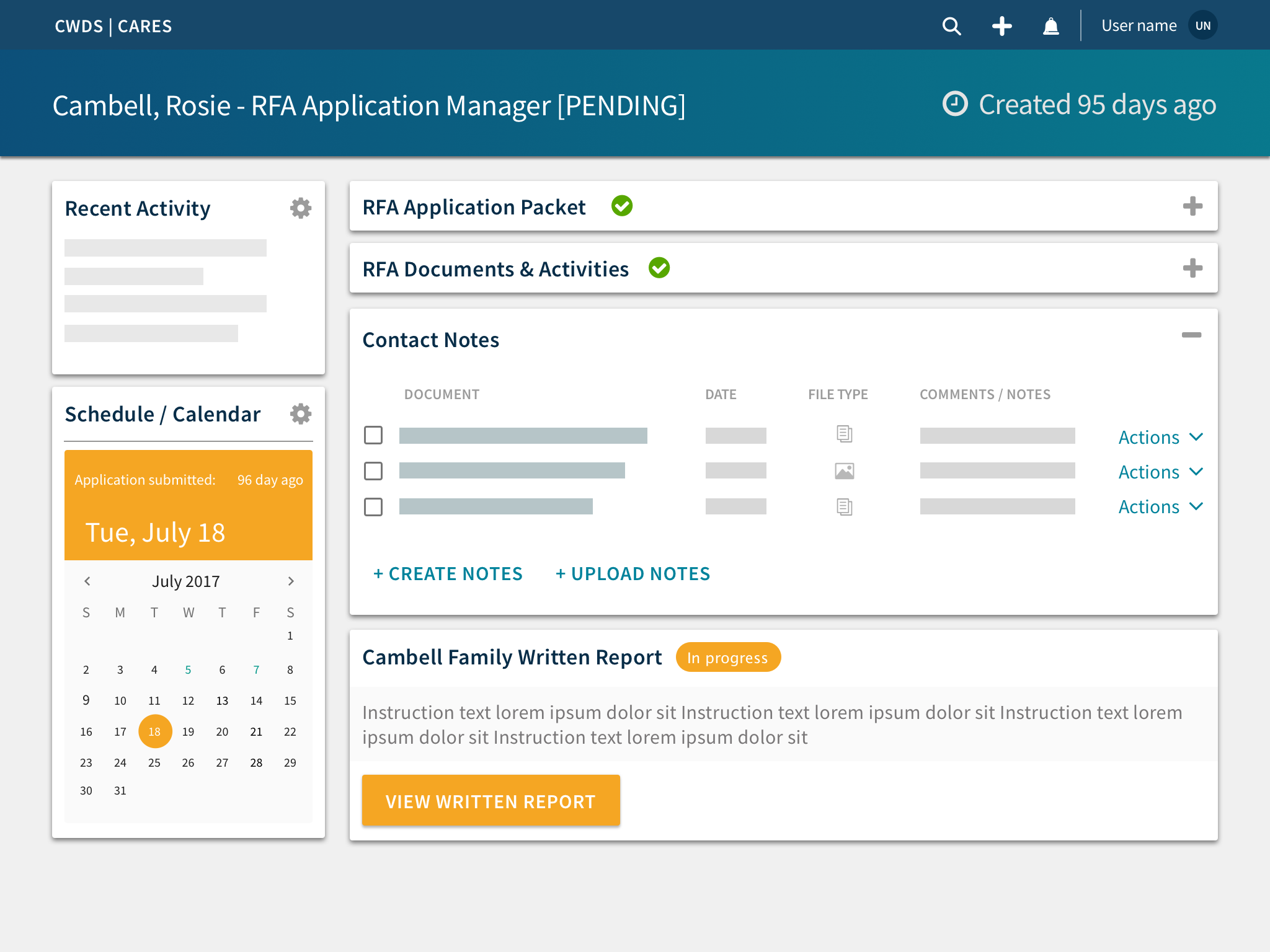Viewport: 1270px width, 952px height.
Task: Click the image file type icon in second row
Action: tap(844, 471)
